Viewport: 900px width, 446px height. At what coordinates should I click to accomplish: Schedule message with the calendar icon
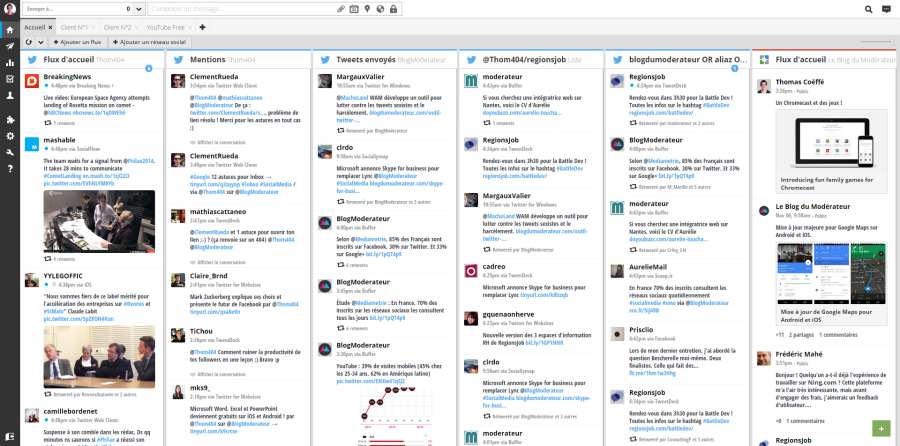point(354,9)
